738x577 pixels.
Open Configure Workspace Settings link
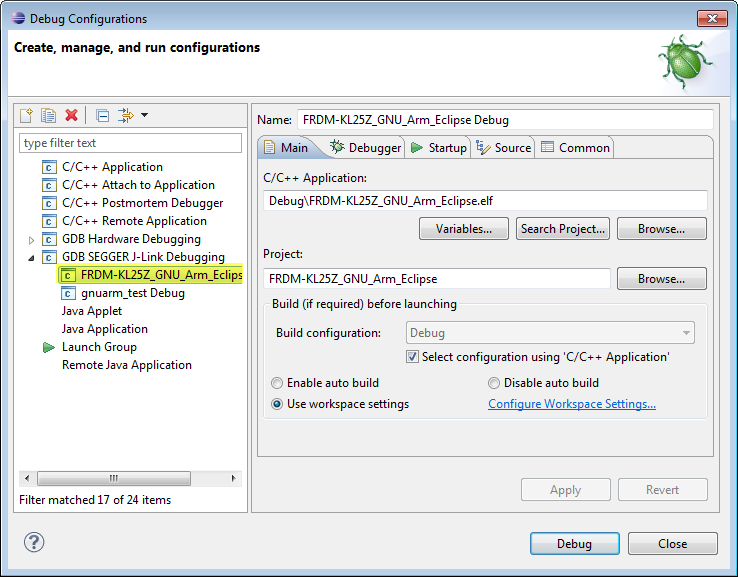[572, 404]
